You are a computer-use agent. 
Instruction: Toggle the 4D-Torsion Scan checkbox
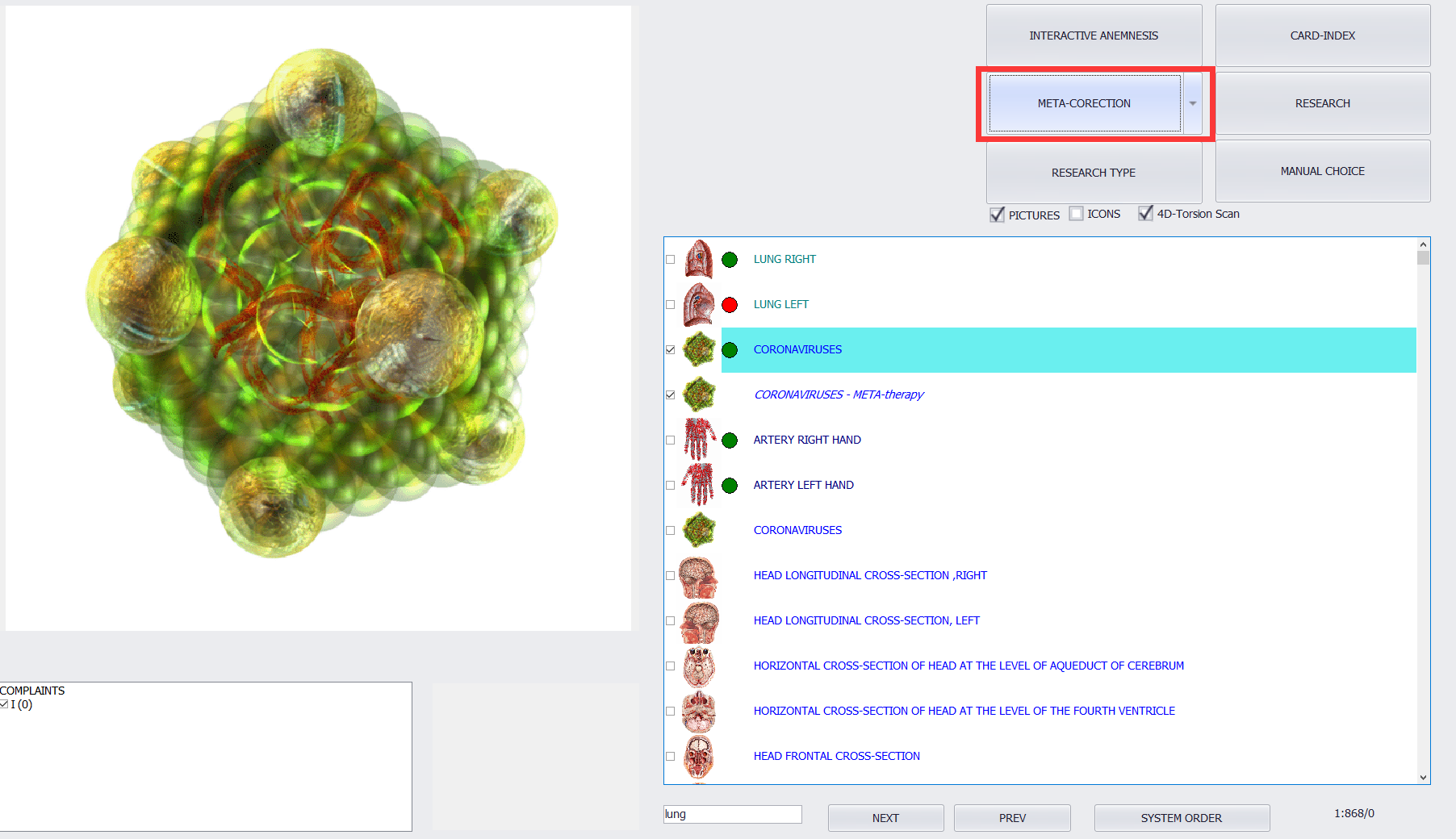[1145, 214]
